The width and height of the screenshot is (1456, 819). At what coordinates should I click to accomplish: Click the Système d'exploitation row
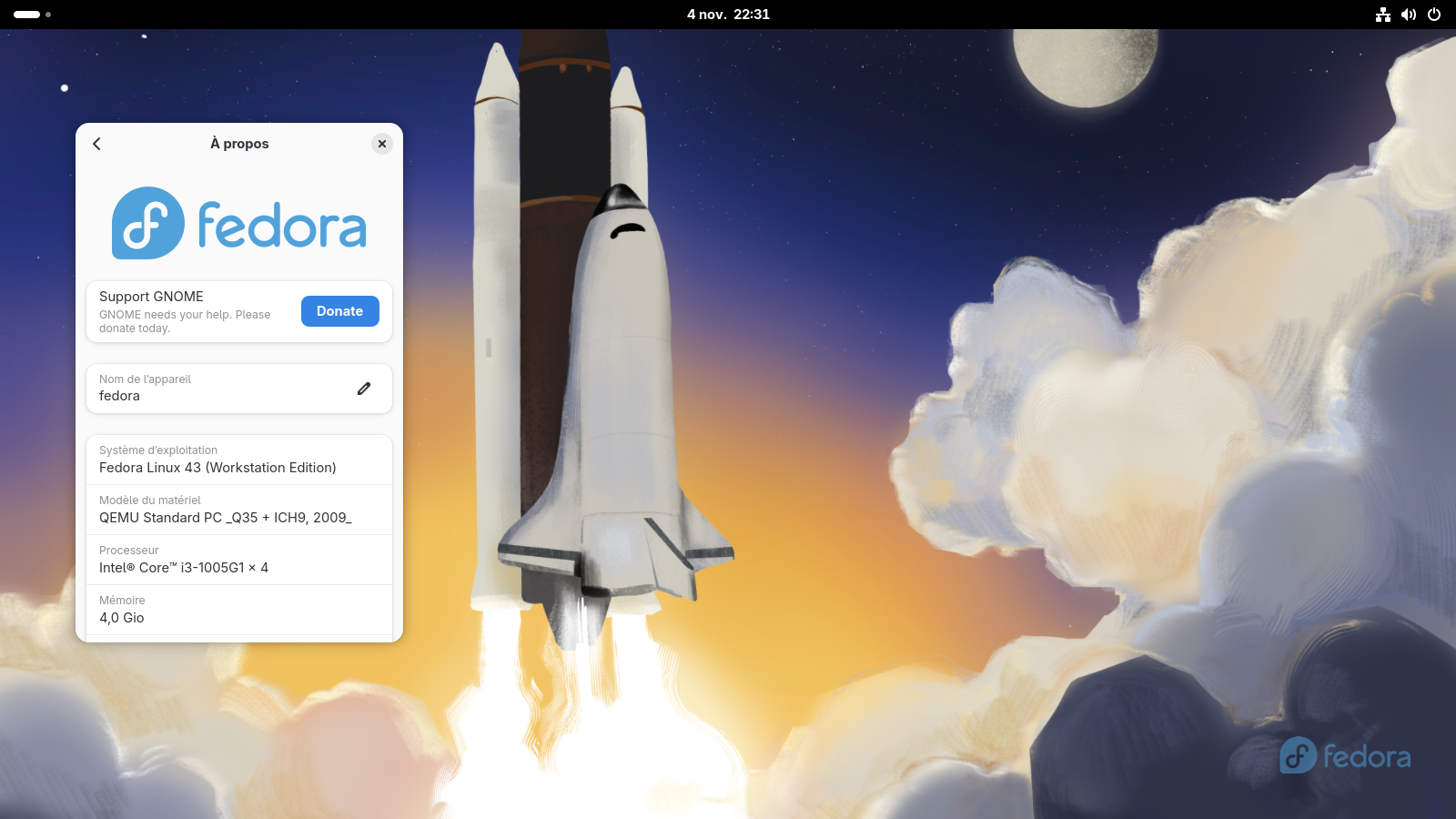238,460
